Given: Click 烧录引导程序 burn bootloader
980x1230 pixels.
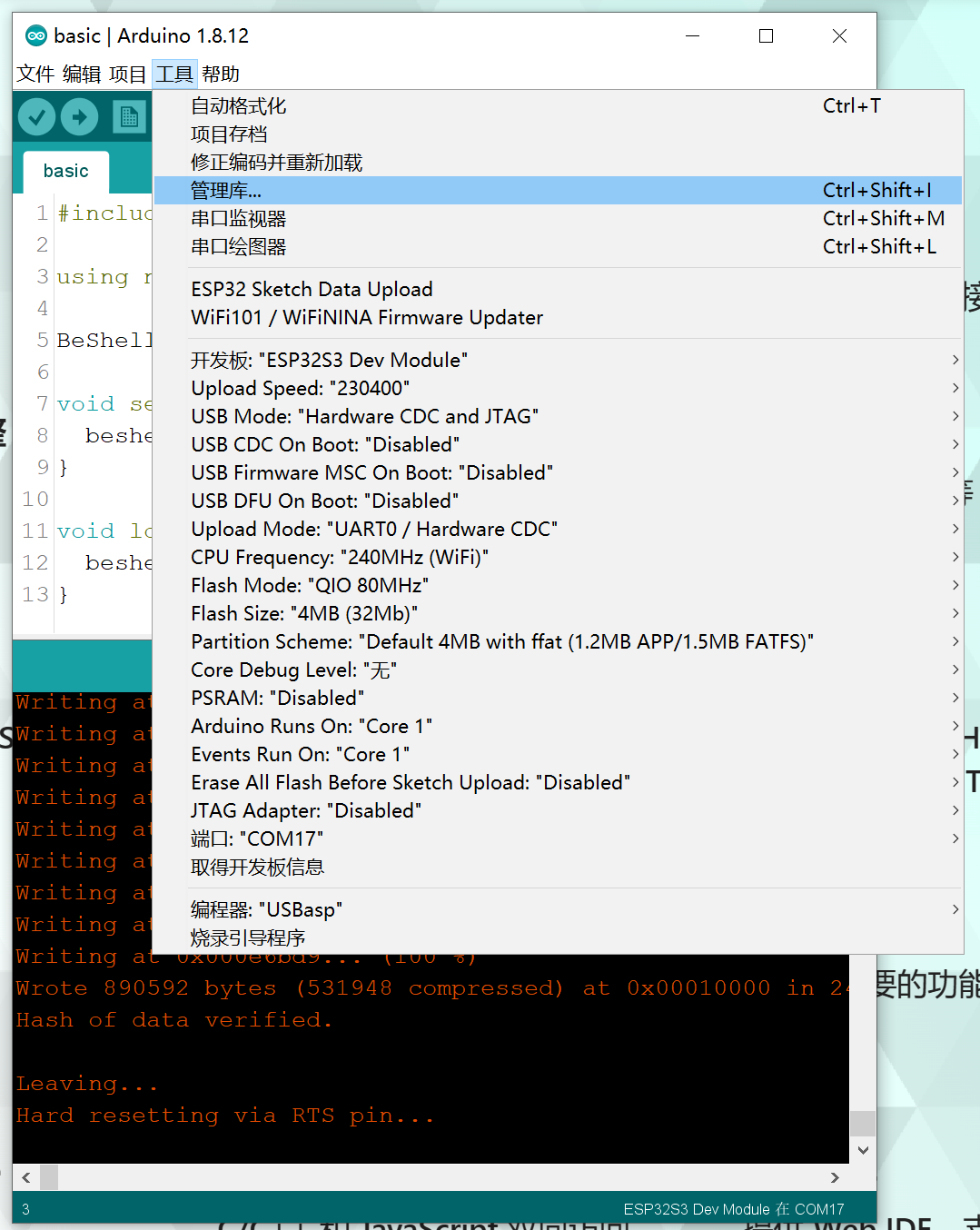Looking at the screenshot, I should pyautogui.click(x=558, y=937).
